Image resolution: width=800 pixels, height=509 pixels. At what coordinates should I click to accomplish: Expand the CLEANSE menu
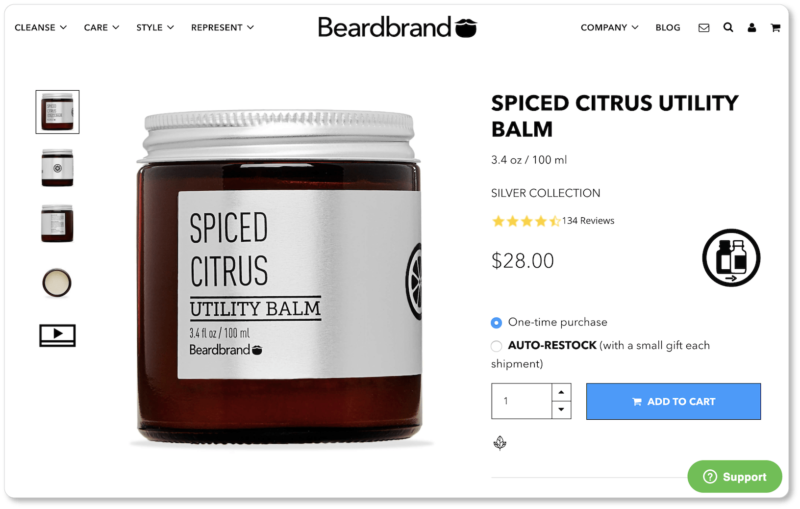click(x=40, y=28)
